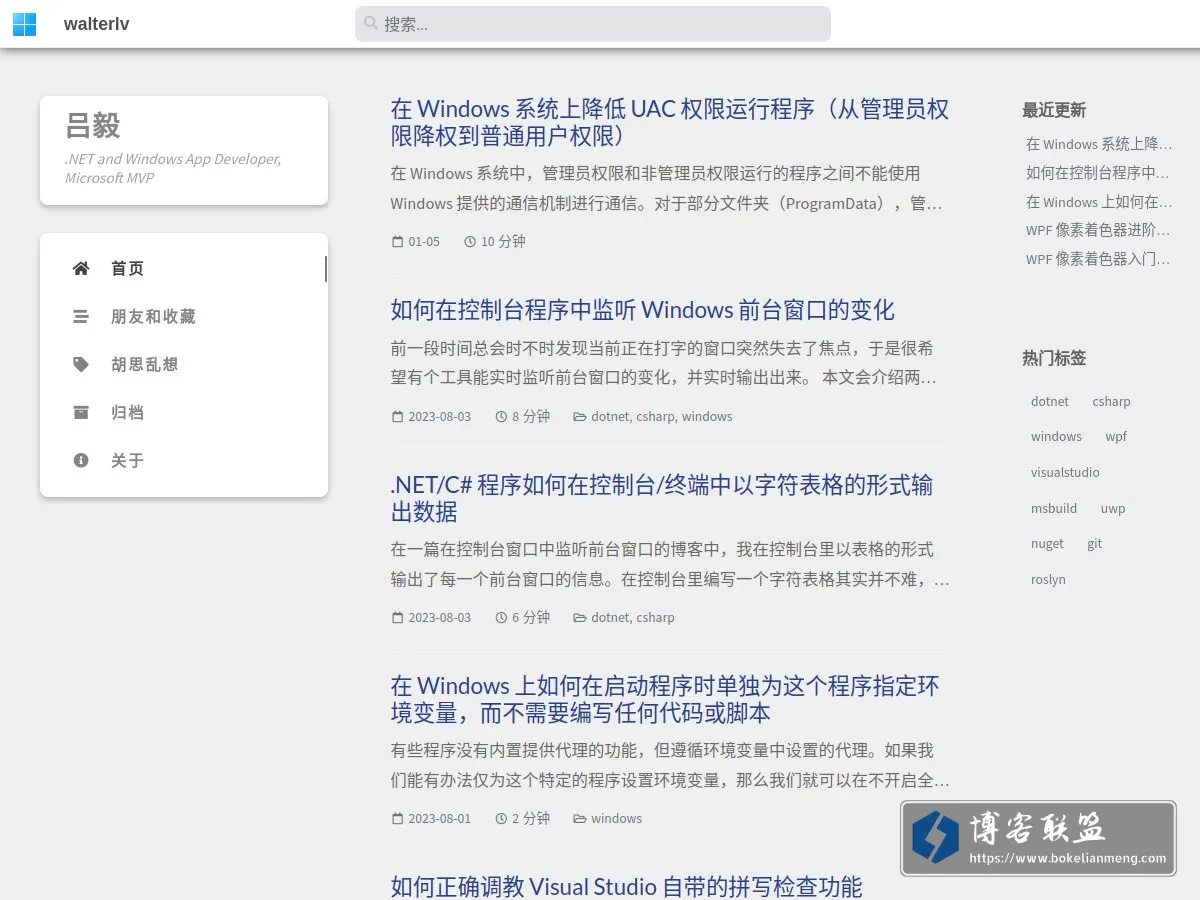This screenshot has height=900, width=1200.
Task: Open recent update 如何在控制台程序中…
Action: click(1098, 173)
